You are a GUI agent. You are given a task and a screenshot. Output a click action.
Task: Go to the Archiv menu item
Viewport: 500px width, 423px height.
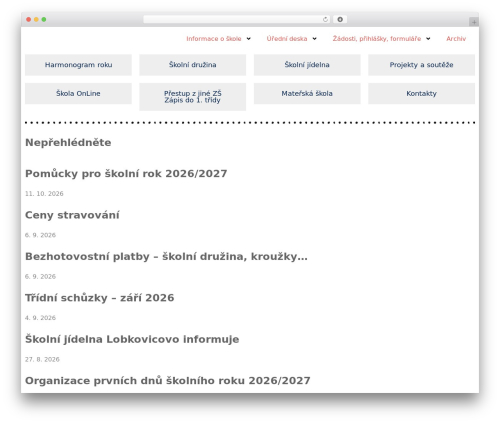(x=456, y=39)
